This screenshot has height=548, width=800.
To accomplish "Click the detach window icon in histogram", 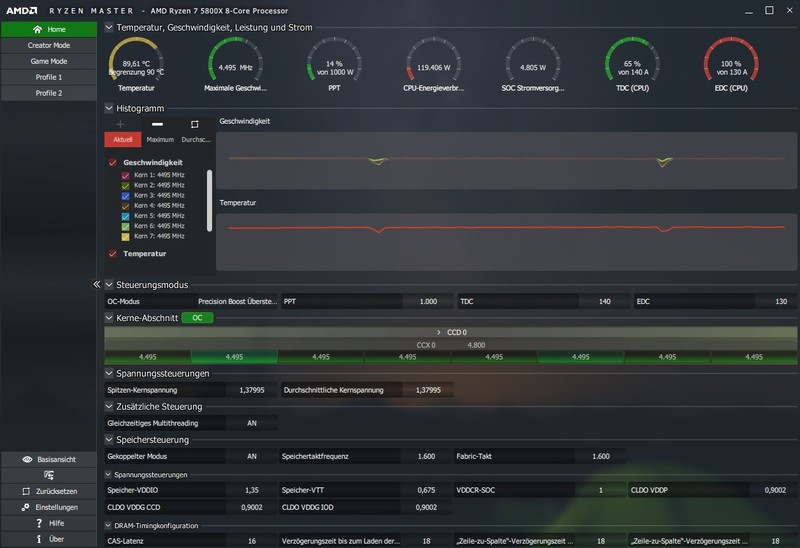I will click(194, 124).
